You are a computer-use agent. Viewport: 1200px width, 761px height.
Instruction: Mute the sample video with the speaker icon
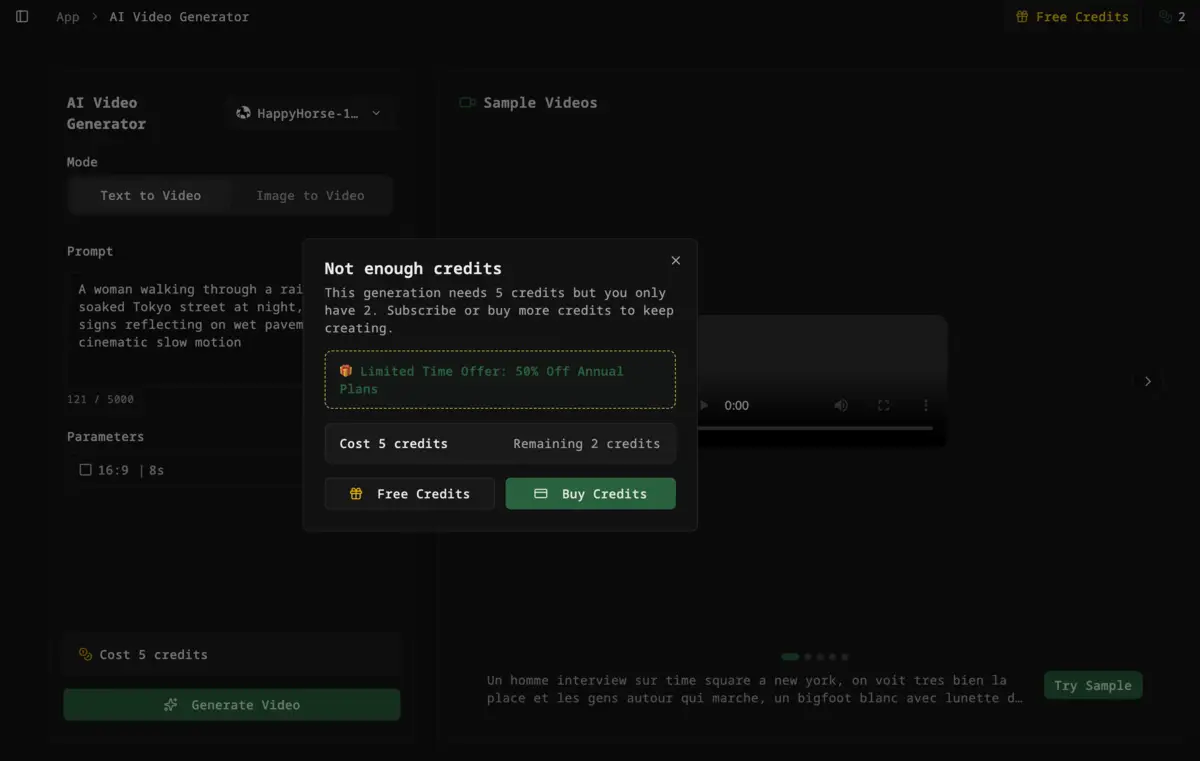pyautogui.click(x=840, y=405)
